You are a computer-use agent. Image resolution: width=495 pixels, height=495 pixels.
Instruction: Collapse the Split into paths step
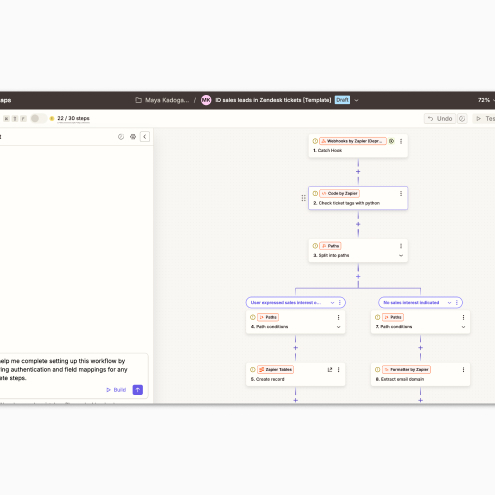[401, 256]
